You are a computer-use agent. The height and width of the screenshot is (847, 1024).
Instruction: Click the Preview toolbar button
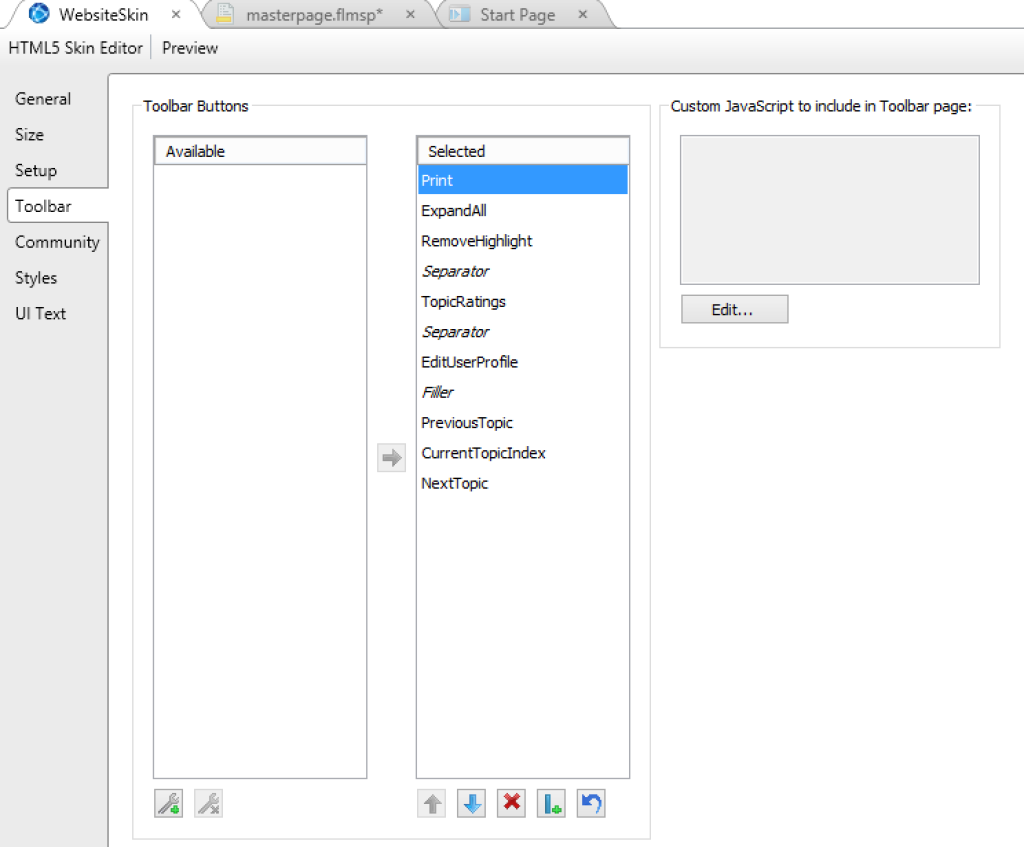(x=190, y=48)
